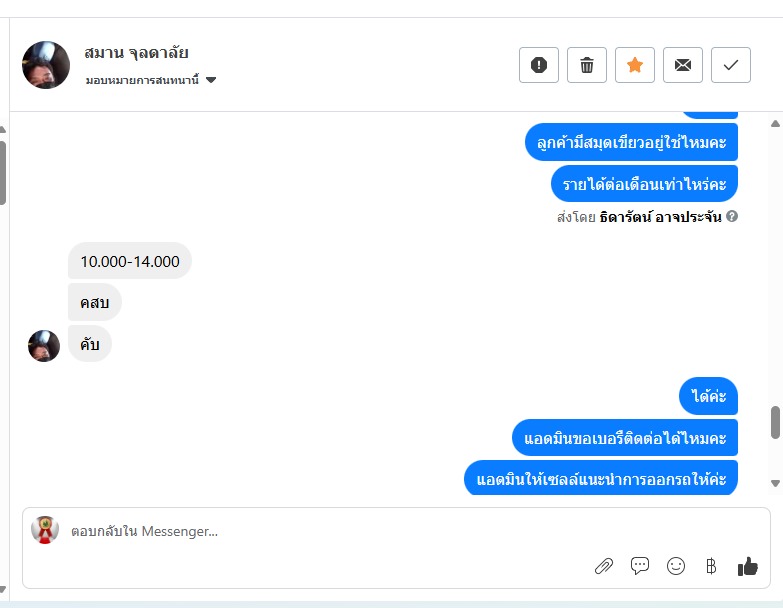Toggle the orange follow-up star

click(635, 65)
